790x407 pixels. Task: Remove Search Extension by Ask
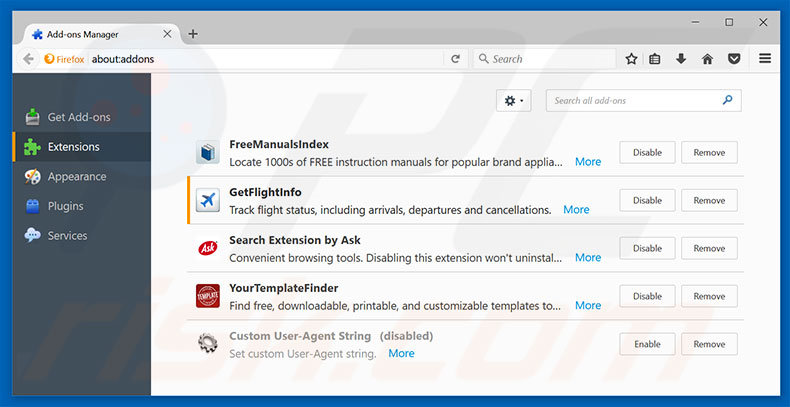[709, 248]
